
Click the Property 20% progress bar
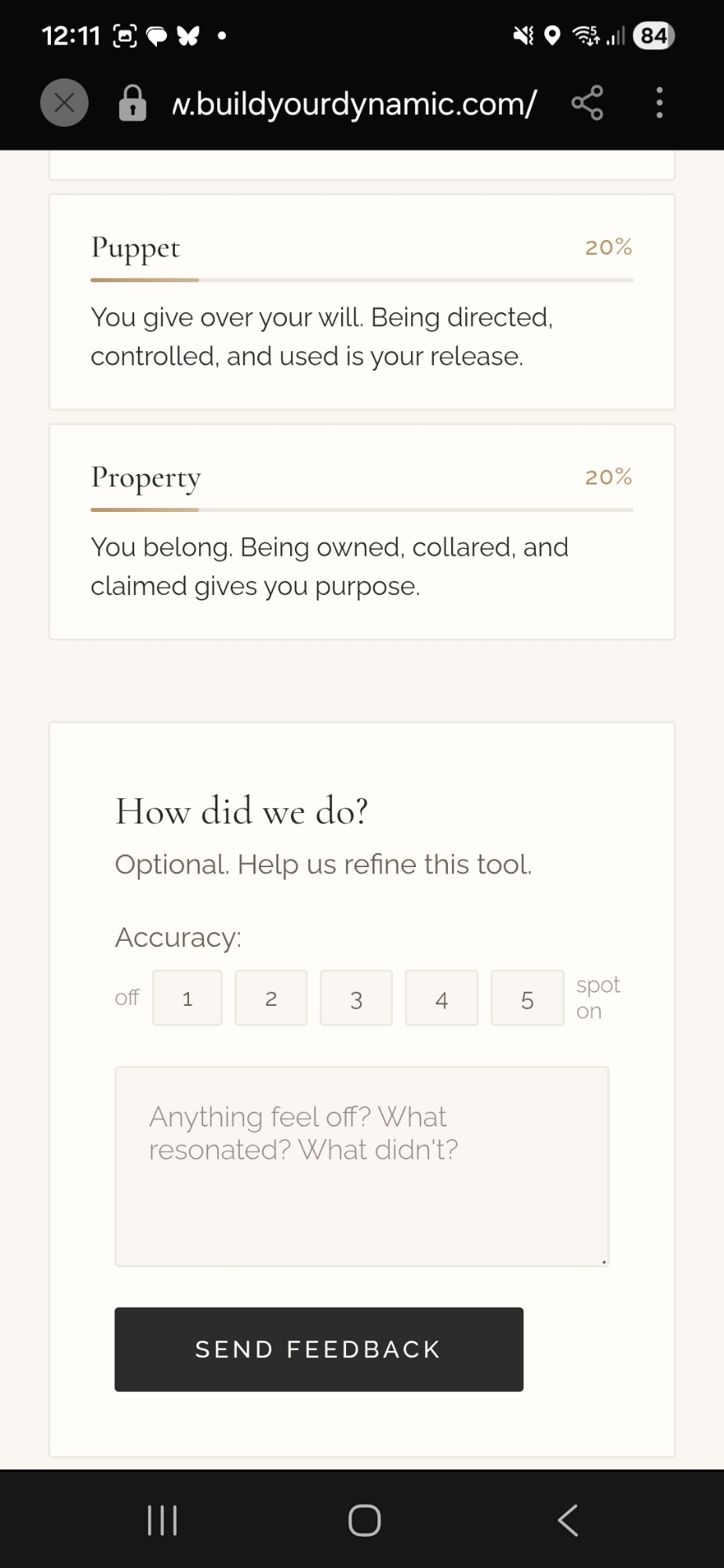pos(362,510)
